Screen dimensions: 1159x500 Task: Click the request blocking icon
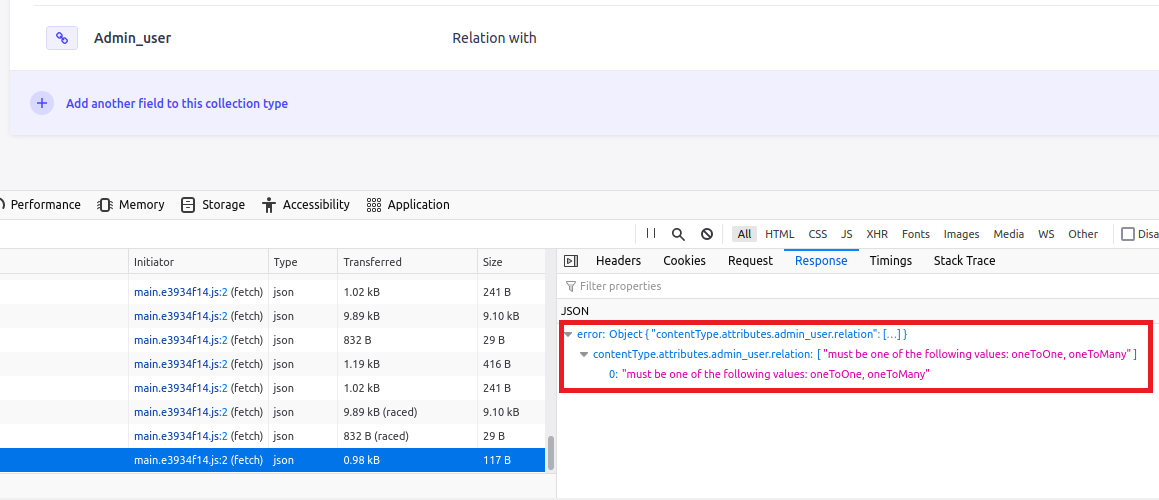tap(707, 234)
